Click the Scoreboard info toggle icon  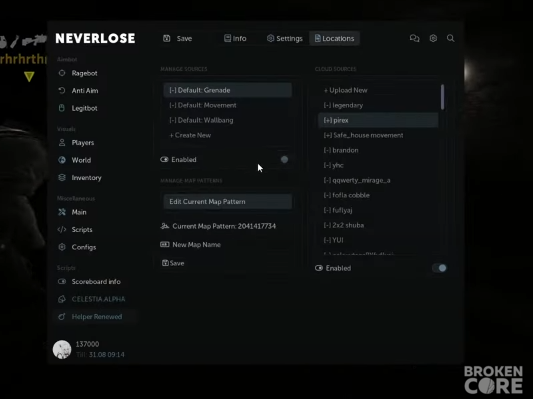point(62,281)
